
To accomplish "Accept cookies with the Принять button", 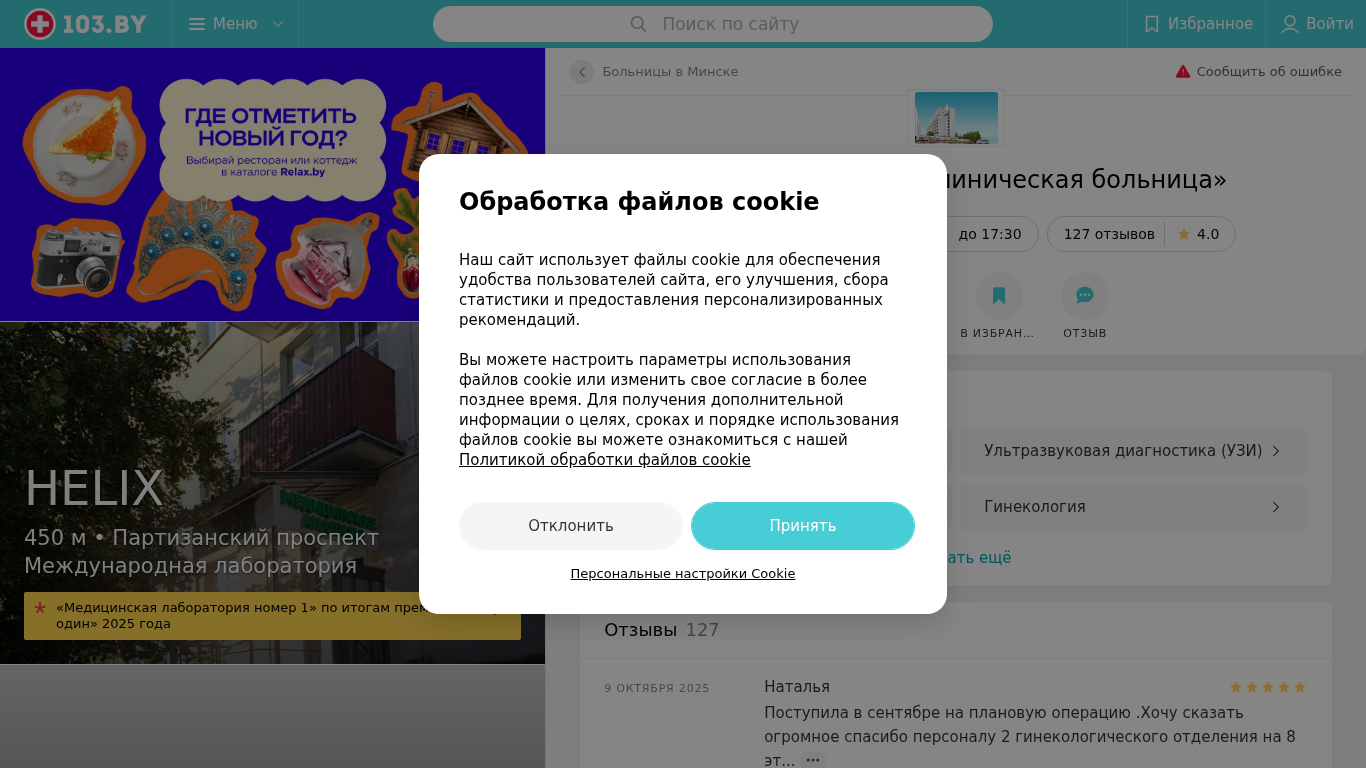I will [803, 526].
